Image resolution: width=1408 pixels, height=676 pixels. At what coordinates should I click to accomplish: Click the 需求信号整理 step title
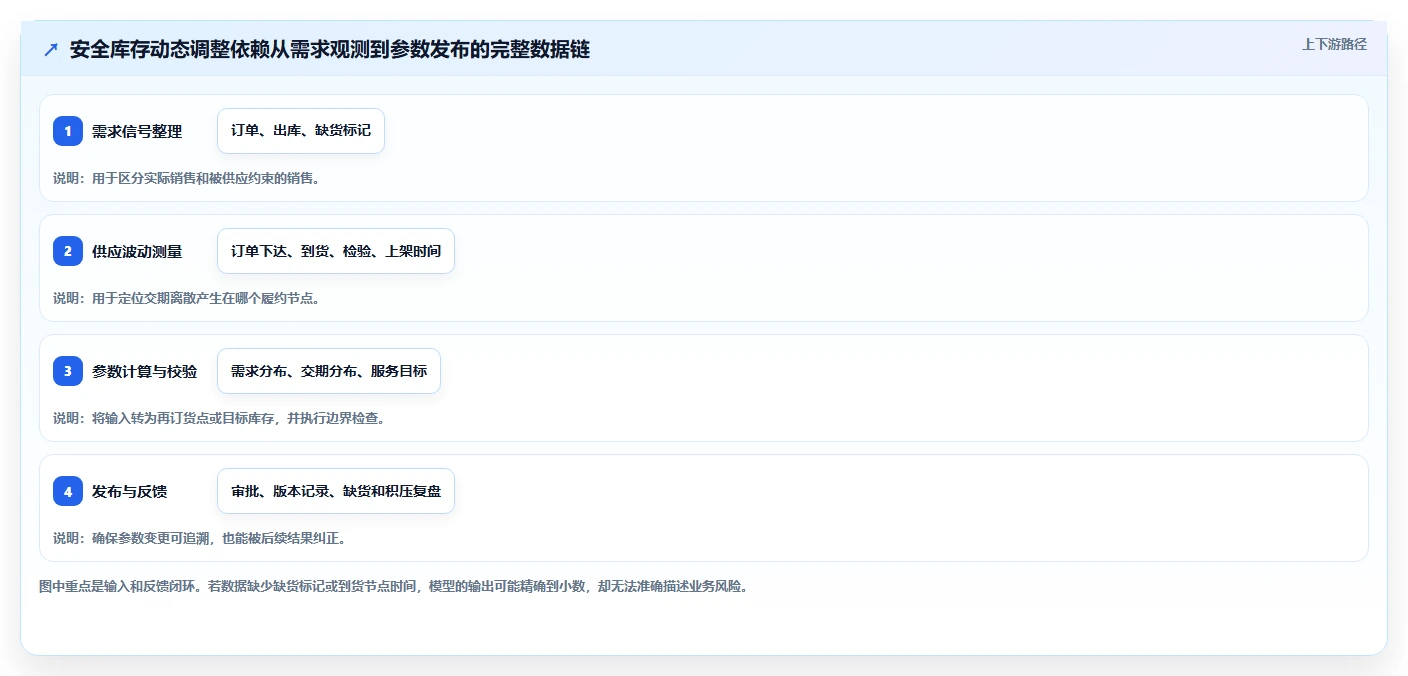[x=137, y=131]
